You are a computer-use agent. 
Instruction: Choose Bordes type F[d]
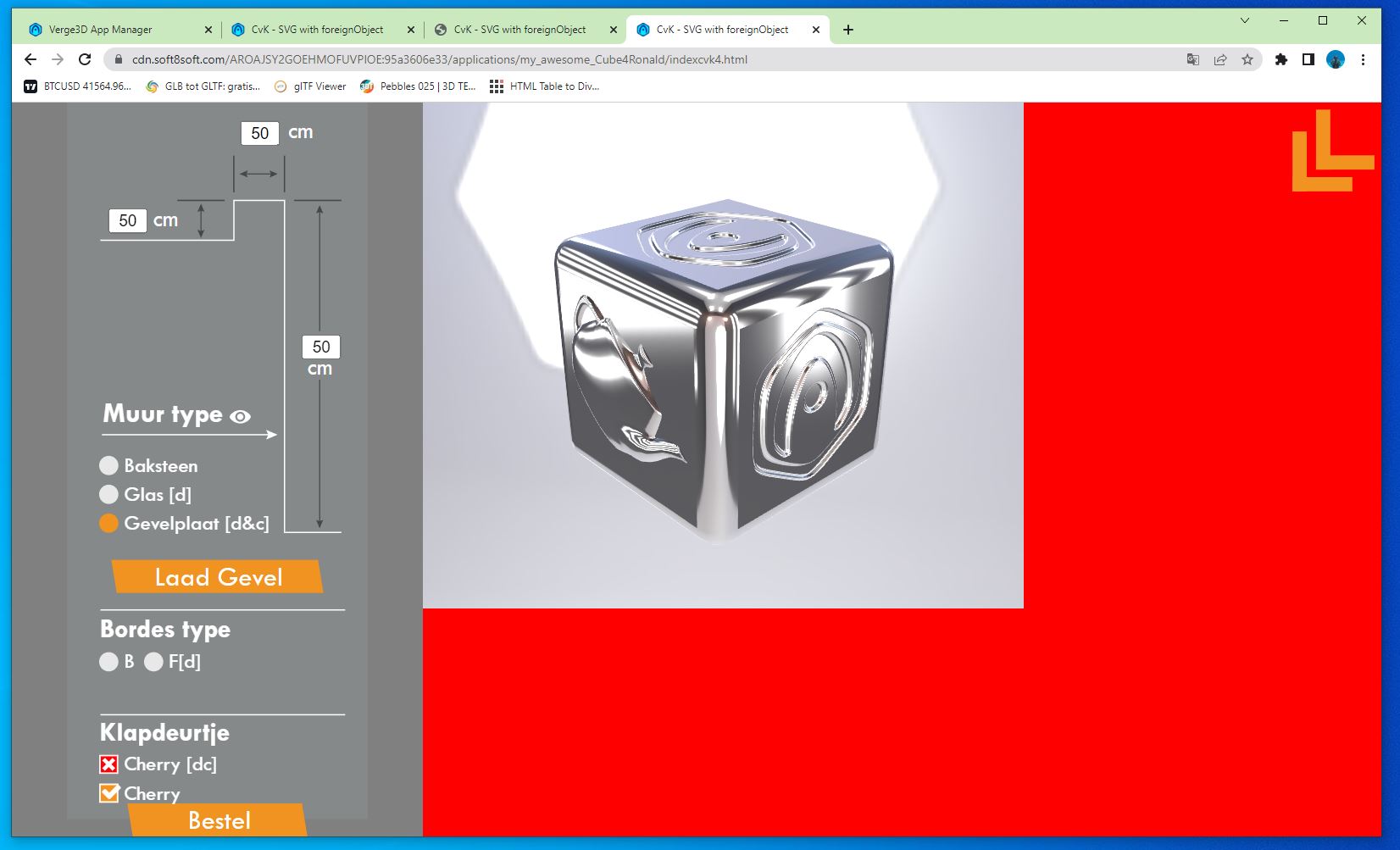[153, 662]
